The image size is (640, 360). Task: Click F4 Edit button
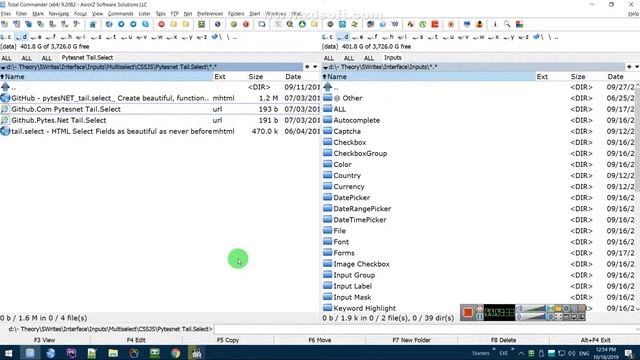(x=136, y=340)
